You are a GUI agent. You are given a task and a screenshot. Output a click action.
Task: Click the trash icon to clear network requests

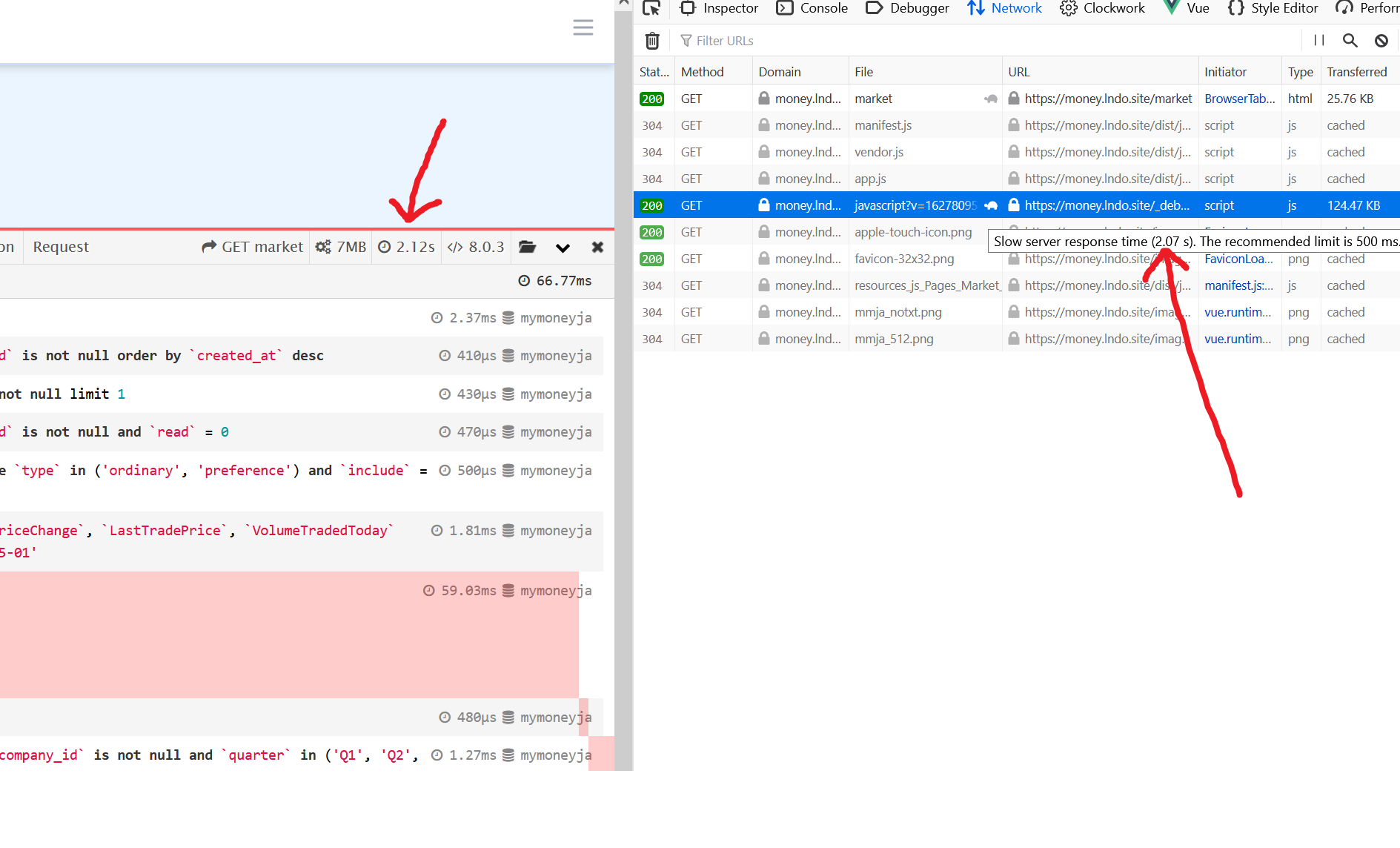pos(652,41)
